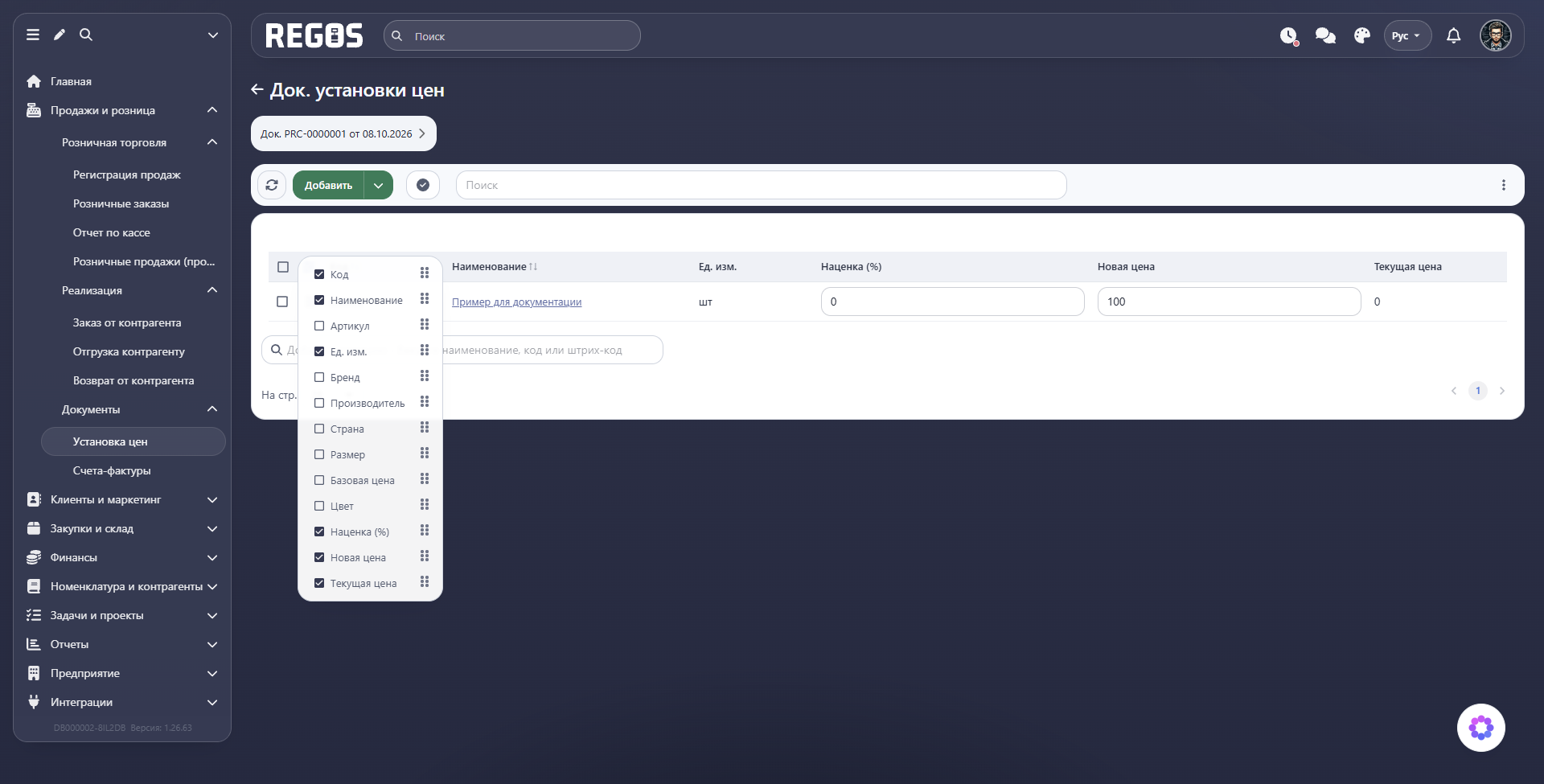The image size is (1544, 784).
Task: Open the notifications bell
Action: (x=1454, y=35)
